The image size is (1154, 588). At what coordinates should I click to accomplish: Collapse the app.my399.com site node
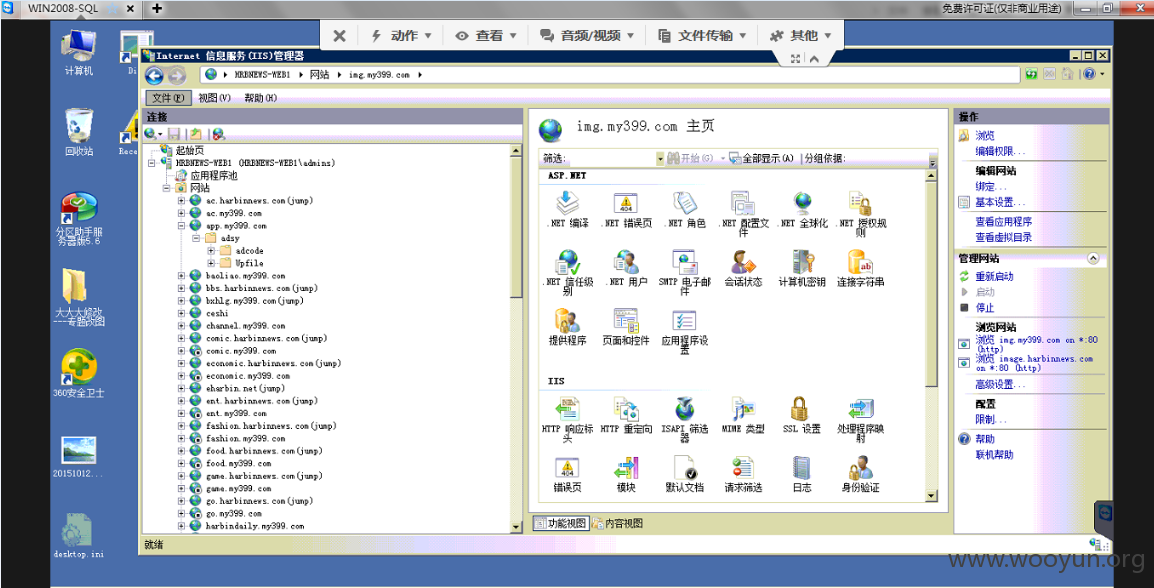(182, 225)
